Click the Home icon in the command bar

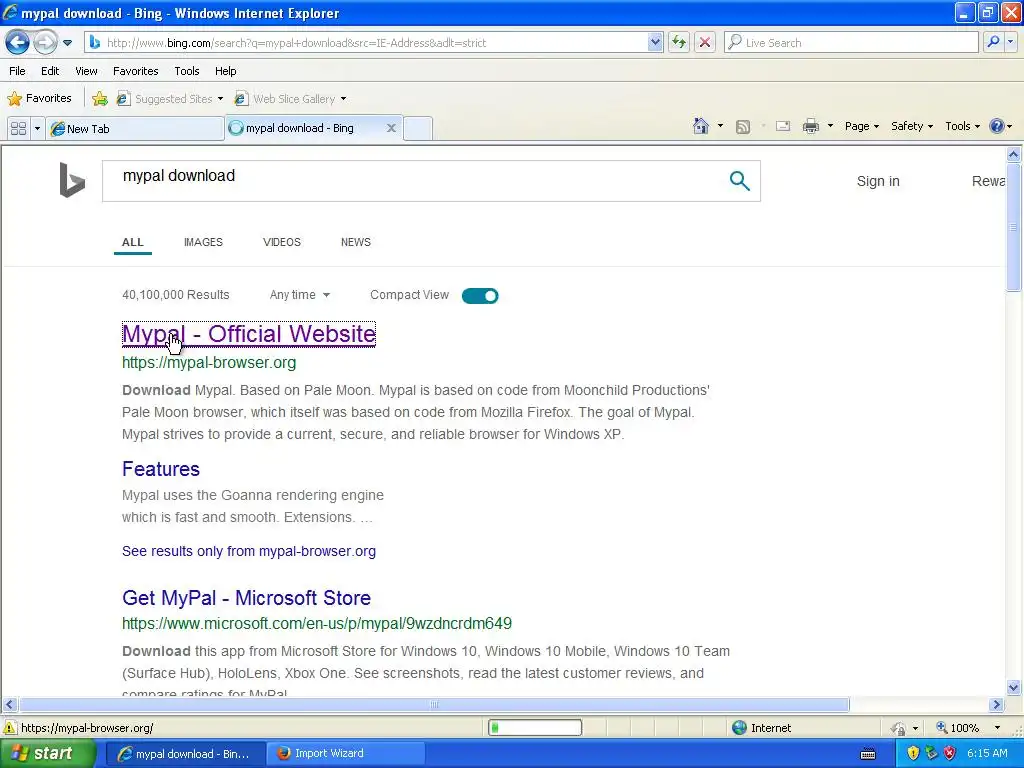[701, 126]
